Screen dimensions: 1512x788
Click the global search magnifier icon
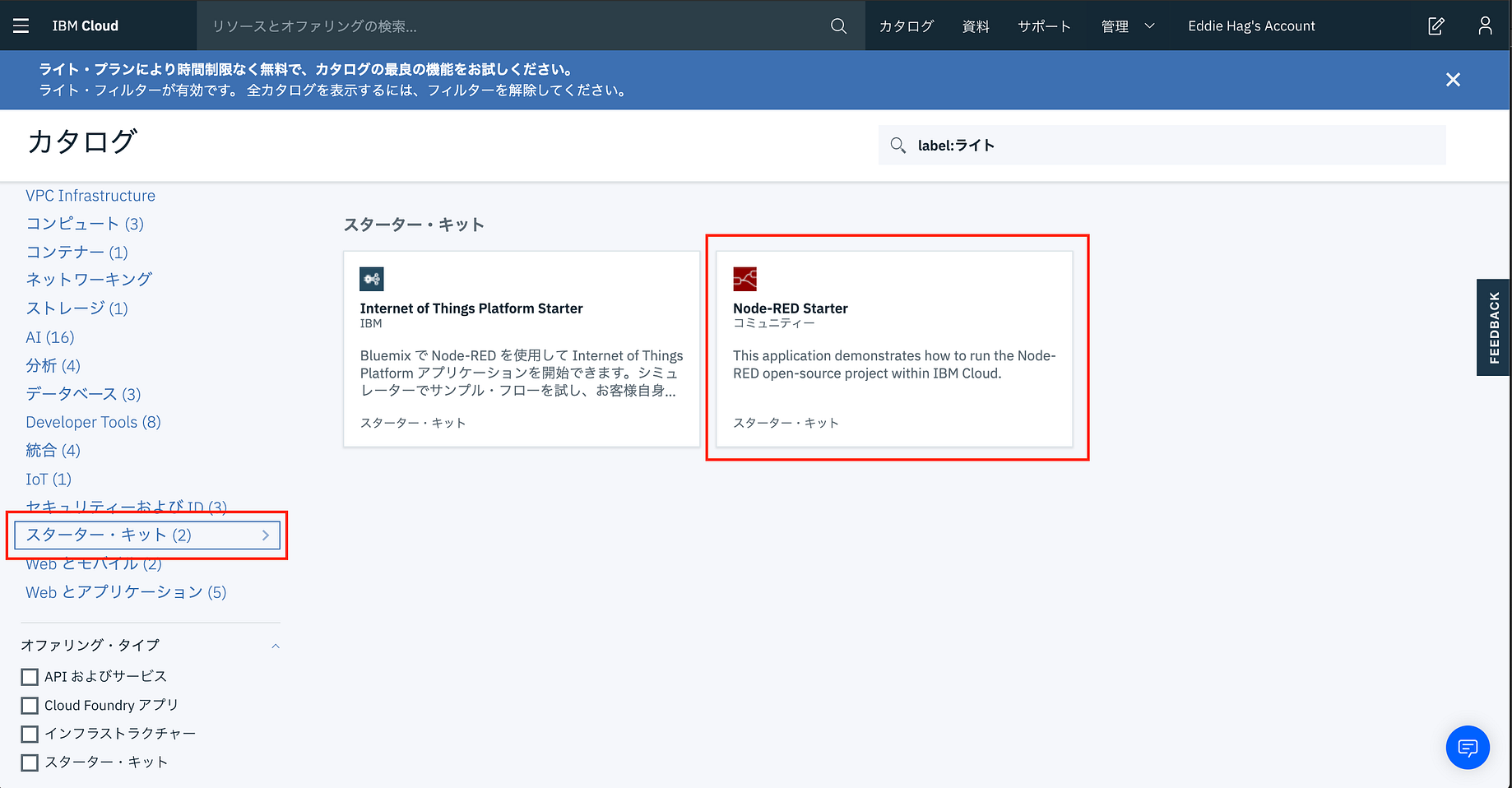838,25
